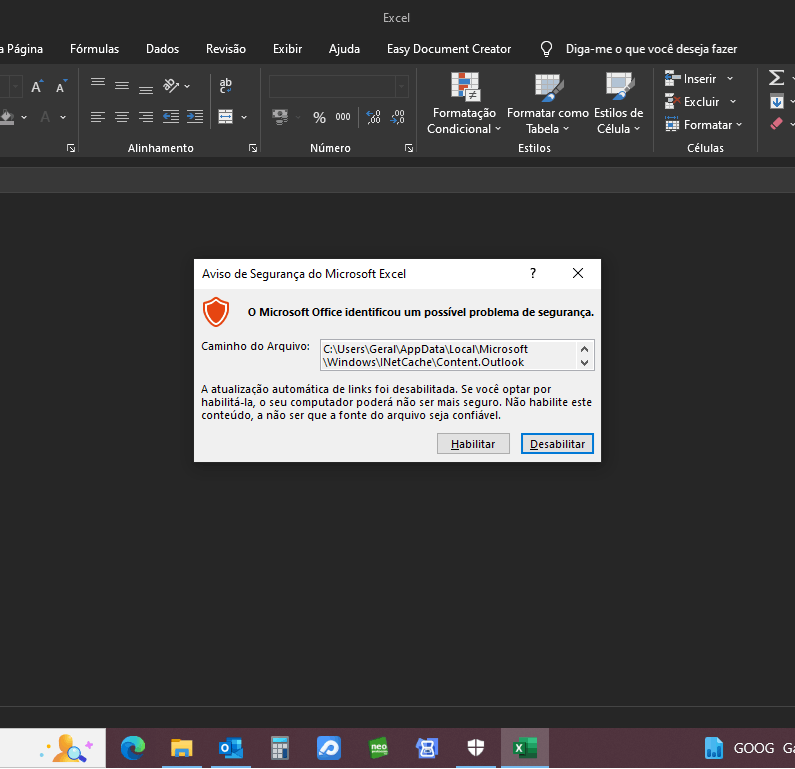Click the increase decimal places icon
795x769 pixels.
pos(374,118)
